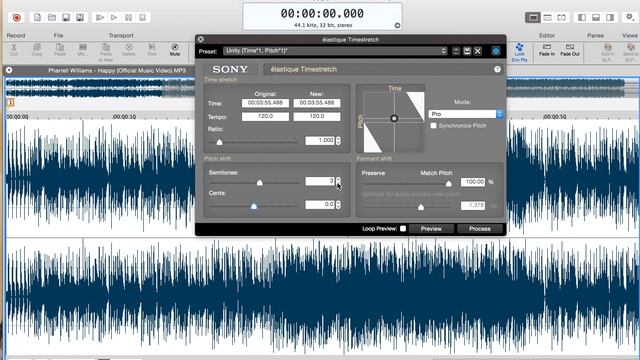Image resolution: width=640 pixels, height=360 pixels.
Task: Click the Ratio value field showing 1.000
Action: click(320, 140)
